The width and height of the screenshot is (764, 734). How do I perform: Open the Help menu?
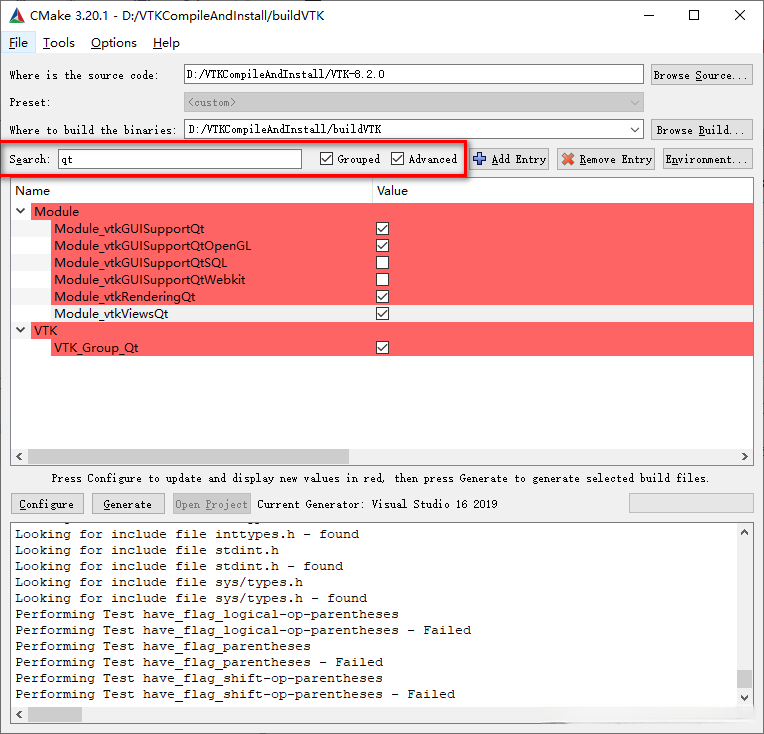tap(166, 43)
